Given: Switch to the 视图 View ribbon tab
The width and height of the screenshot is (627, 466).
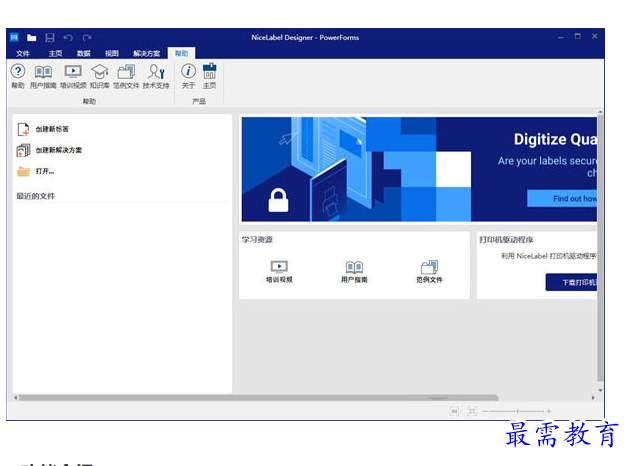Looking at the screenshot, I should (x=112, y=53).
